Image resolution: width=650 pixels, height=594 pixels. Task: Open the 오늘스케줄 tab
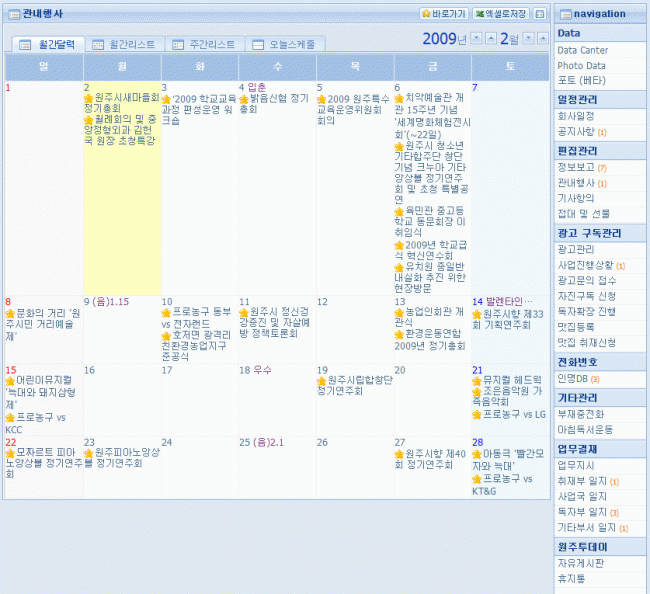pyautogui.click(x=285, y=44)
